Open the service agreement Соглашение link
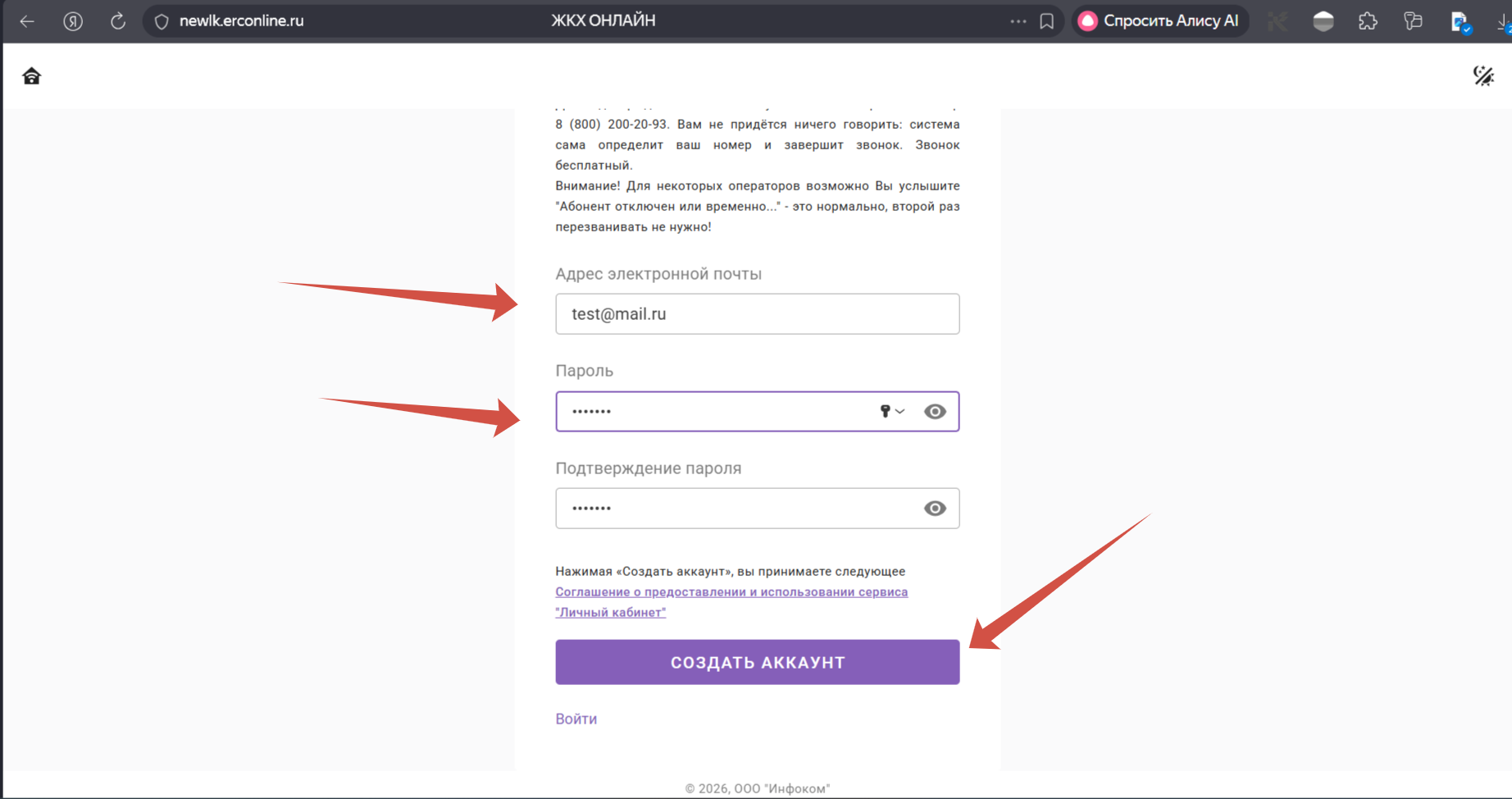 point(731,592)
